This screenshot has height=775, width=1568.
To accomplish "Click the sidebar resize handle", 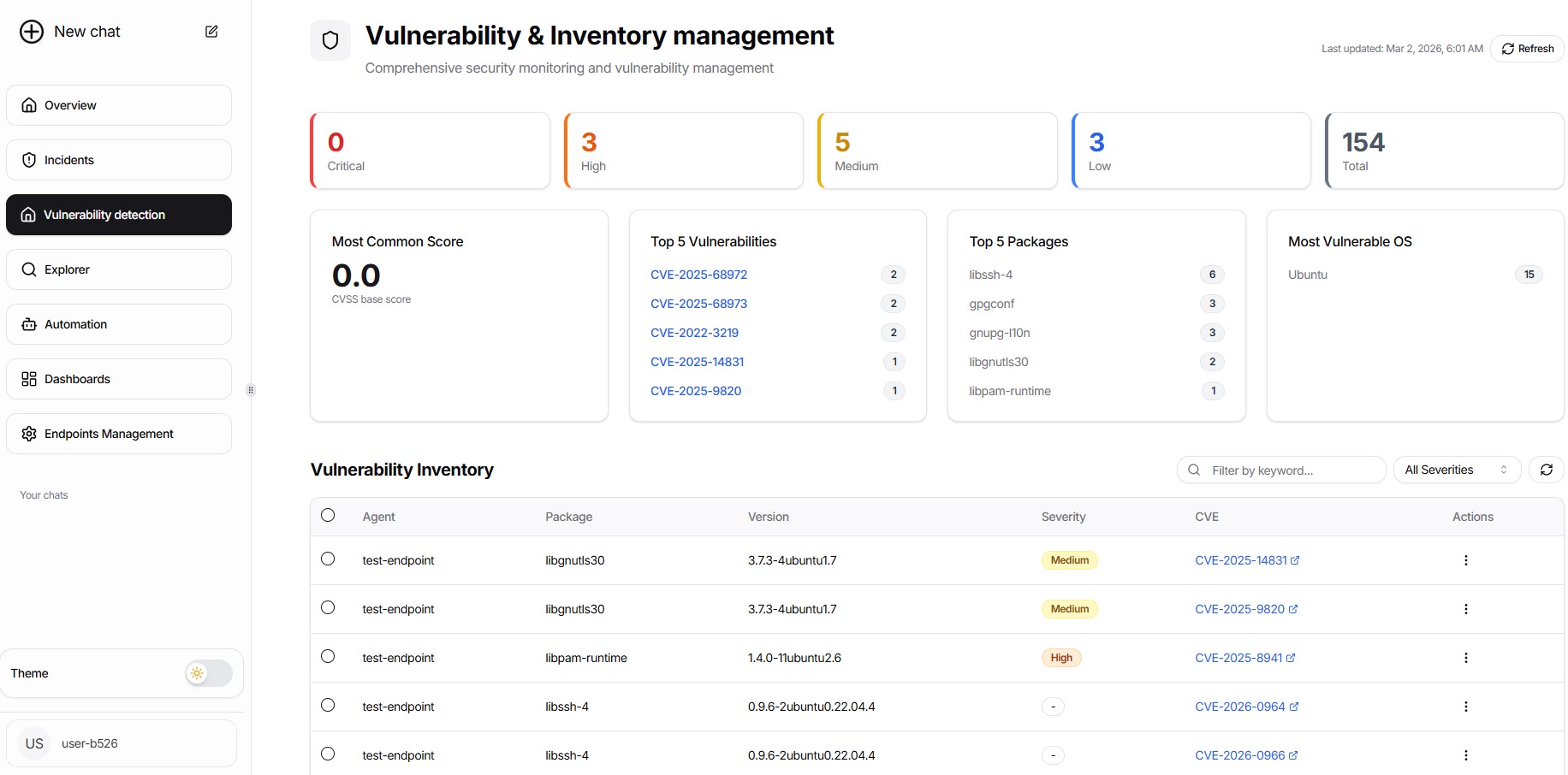I will click(x=251, y=390).
